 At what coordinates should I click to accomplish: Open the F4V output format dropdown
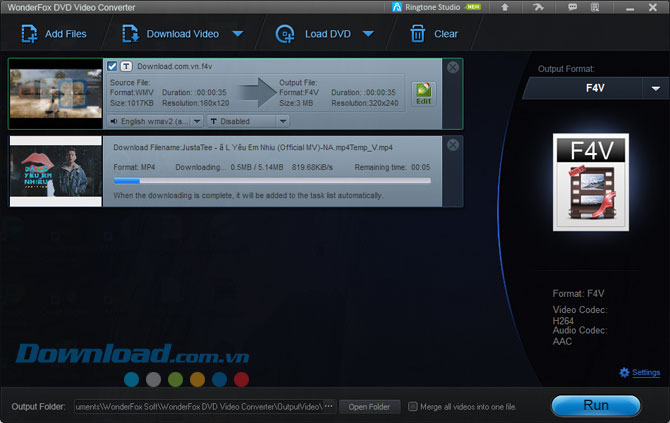click(x=596, y=88)
